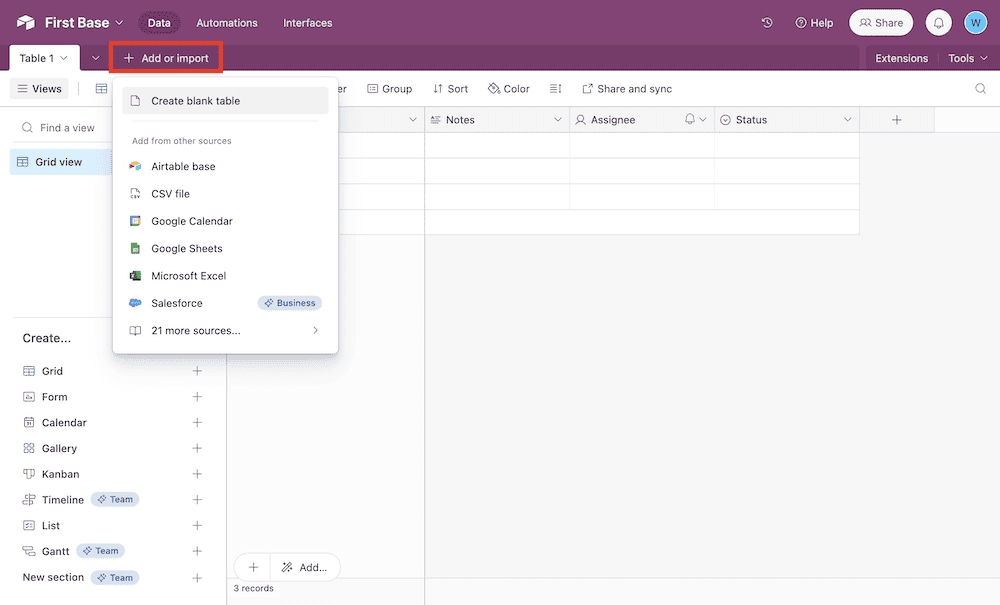Click the row height icon
1000x605 pixels.
(x=555, y=89)
